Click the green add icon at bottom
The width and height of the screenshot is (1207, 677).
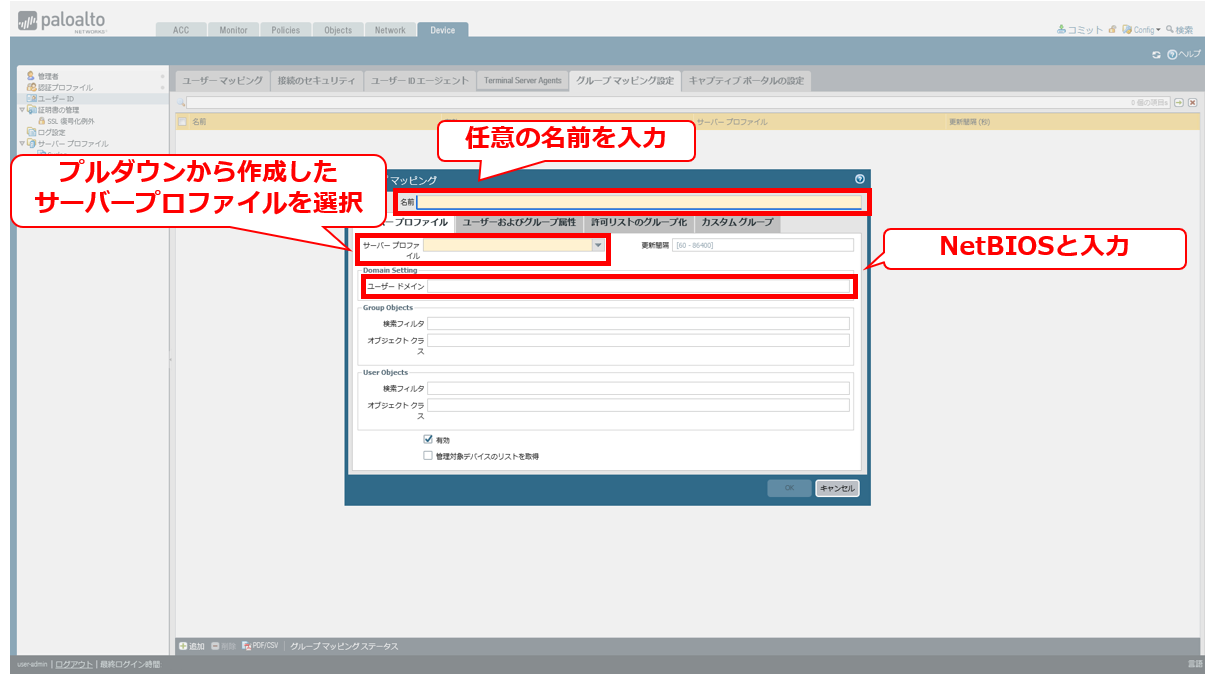[x=183, y=646]
